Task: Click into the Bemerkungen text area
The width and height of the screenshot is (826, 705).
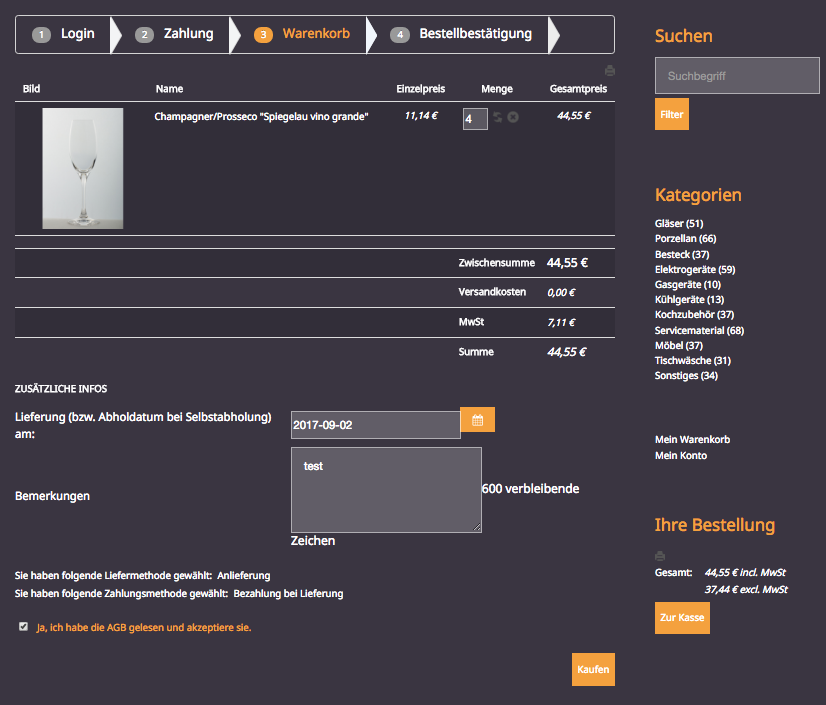Action: pos(385,489)
